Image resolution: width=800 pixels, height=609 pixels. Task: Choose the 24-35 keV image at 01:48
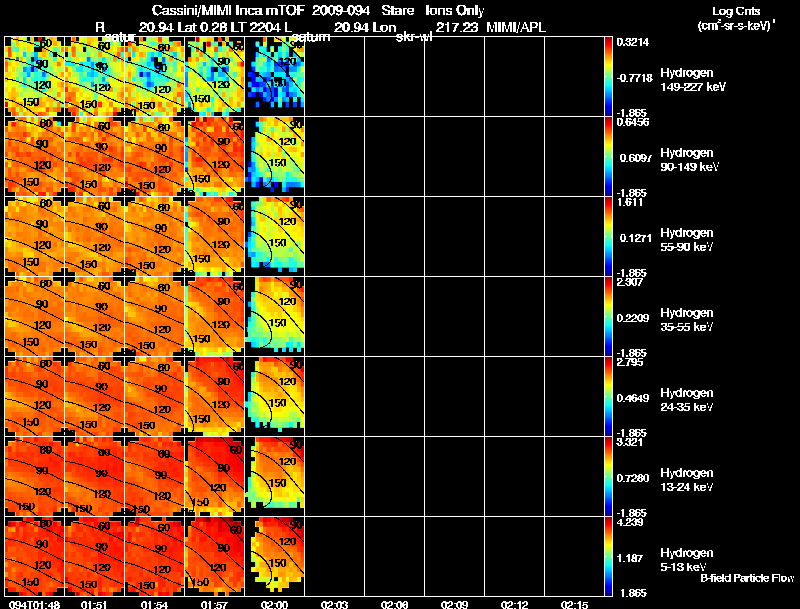[x=34, y=396]
